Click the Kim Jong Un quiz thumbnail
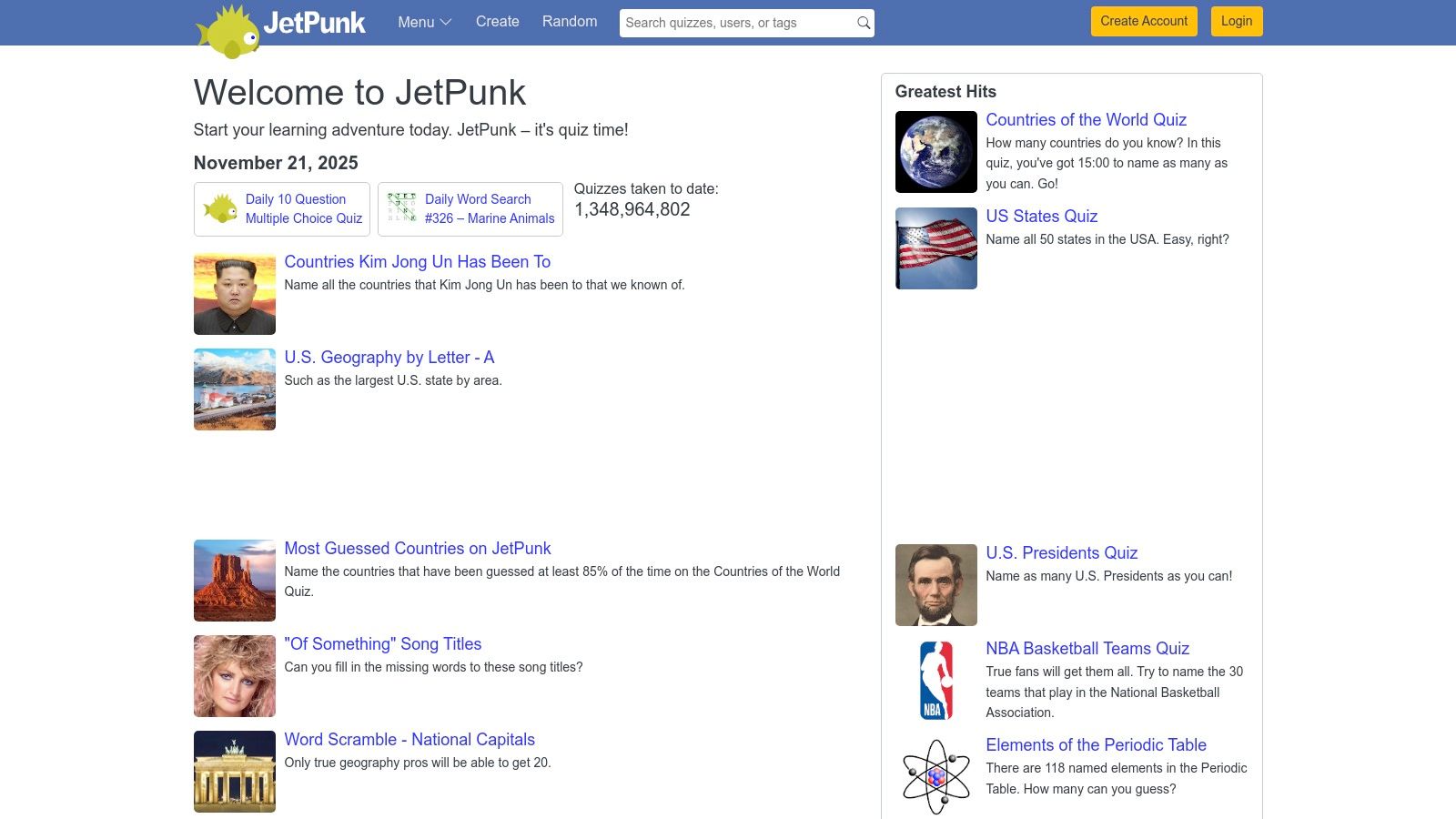The height and width of the screenshot is (819, 1456). 234,293
